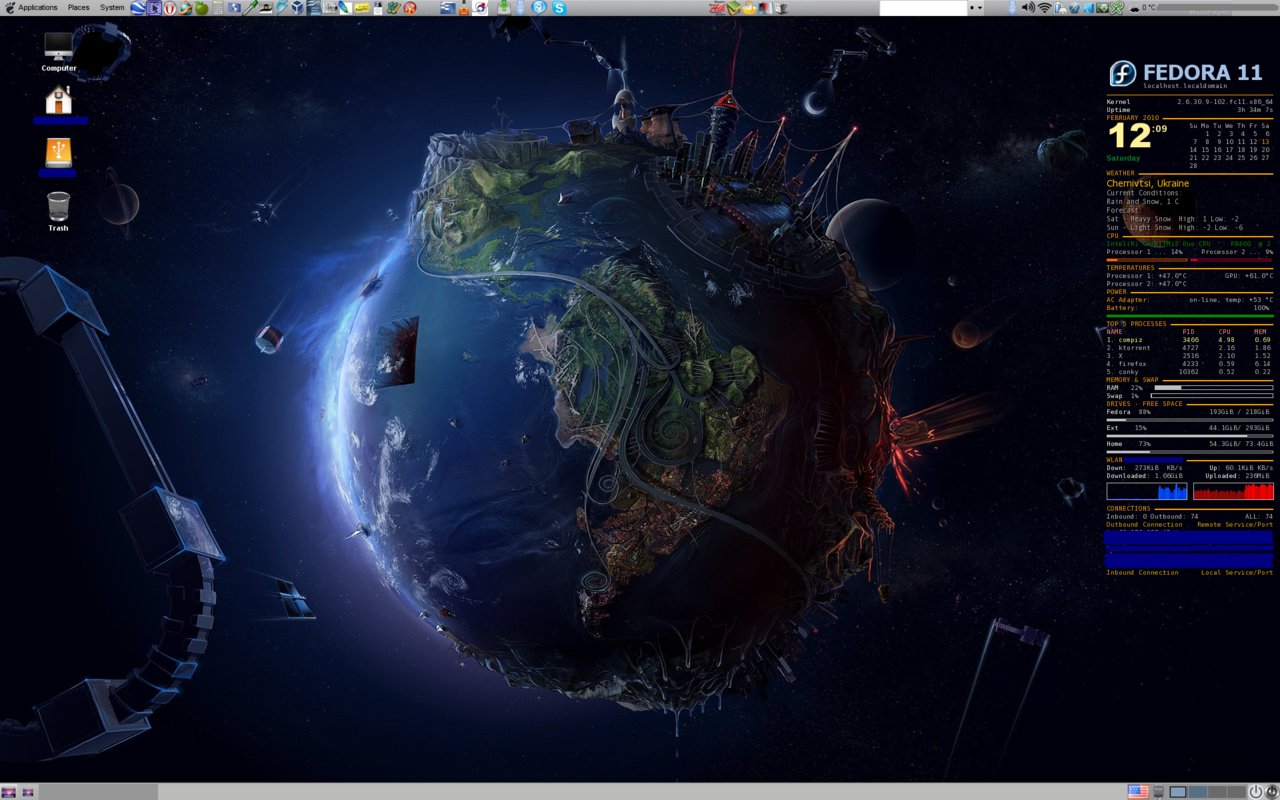Click the power shutdown button
Screen dimensions: 1280x800
(x=1256, y=792)
